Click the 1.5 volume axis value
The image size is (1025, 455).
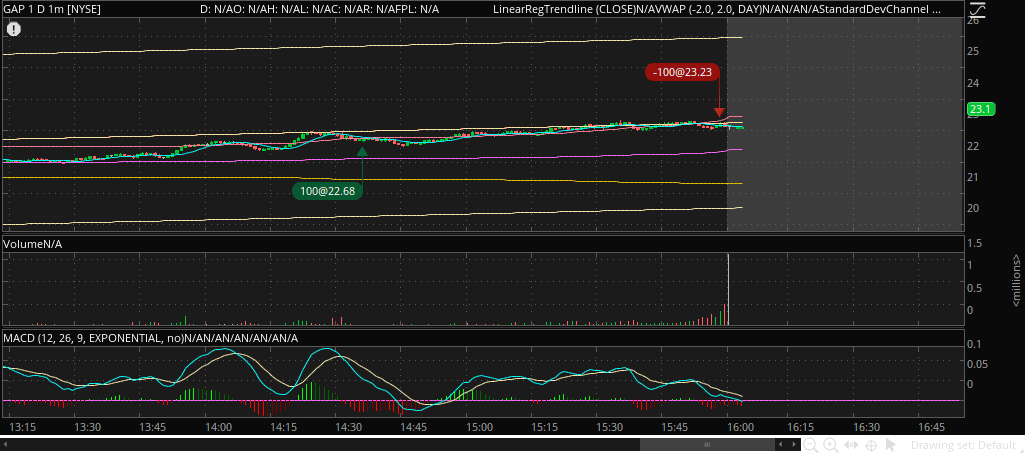974,243
